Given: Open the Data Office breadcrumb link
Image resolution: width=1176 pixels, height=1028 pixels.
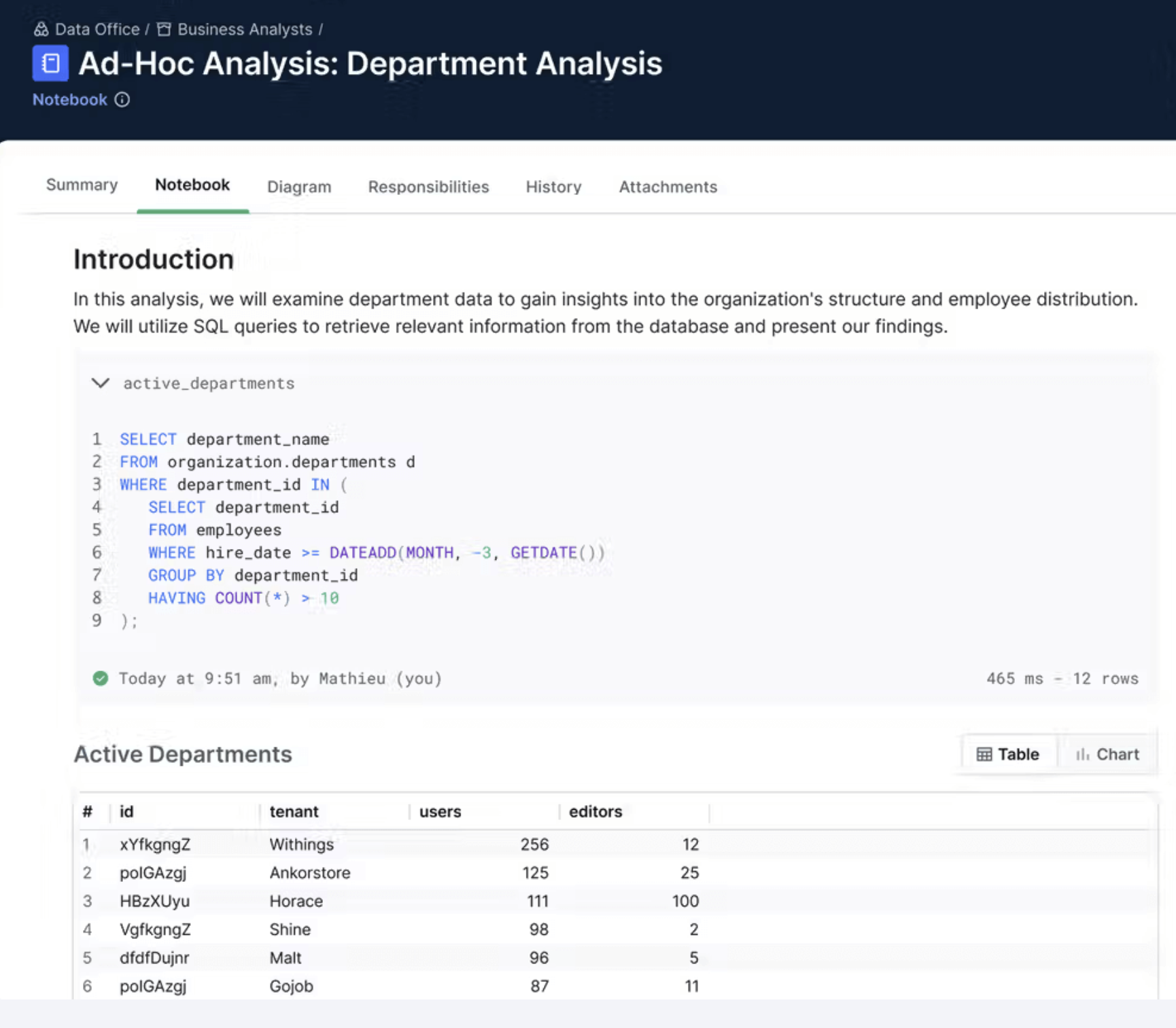Looking at the screenshot, I should pos(97,29).
